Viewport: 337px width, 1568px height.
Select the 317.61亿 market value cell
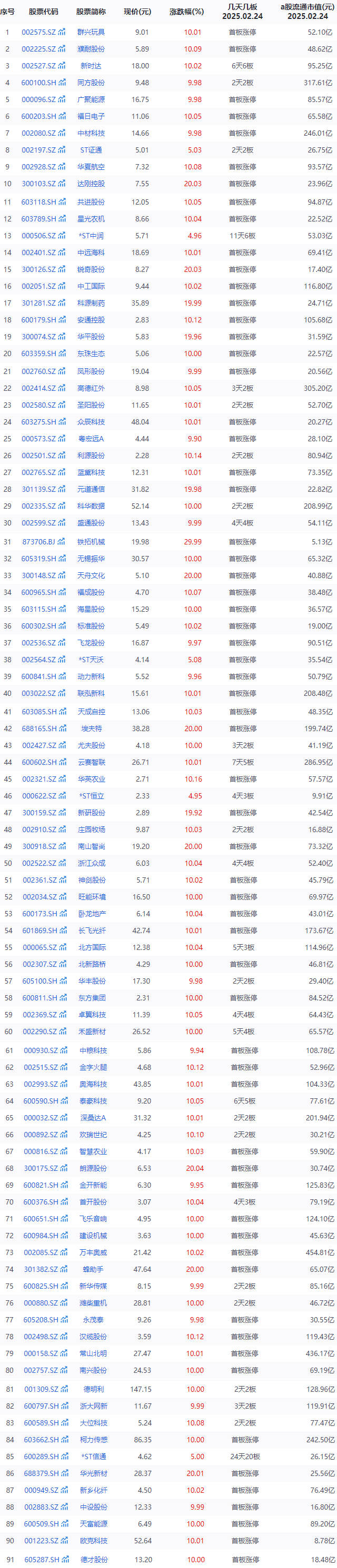[319, 82]
